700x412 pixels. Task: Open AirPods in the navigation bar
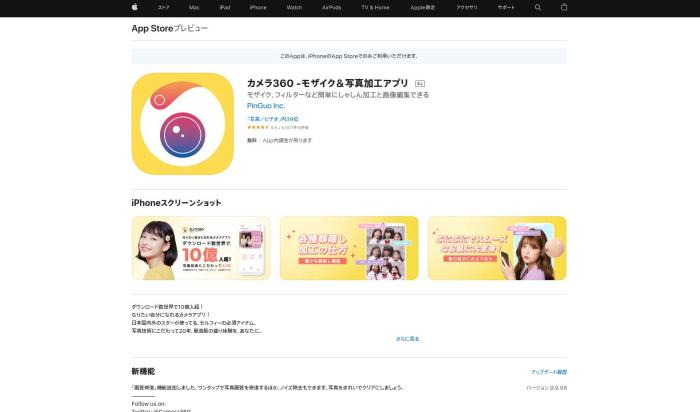(x=332, y=7)
